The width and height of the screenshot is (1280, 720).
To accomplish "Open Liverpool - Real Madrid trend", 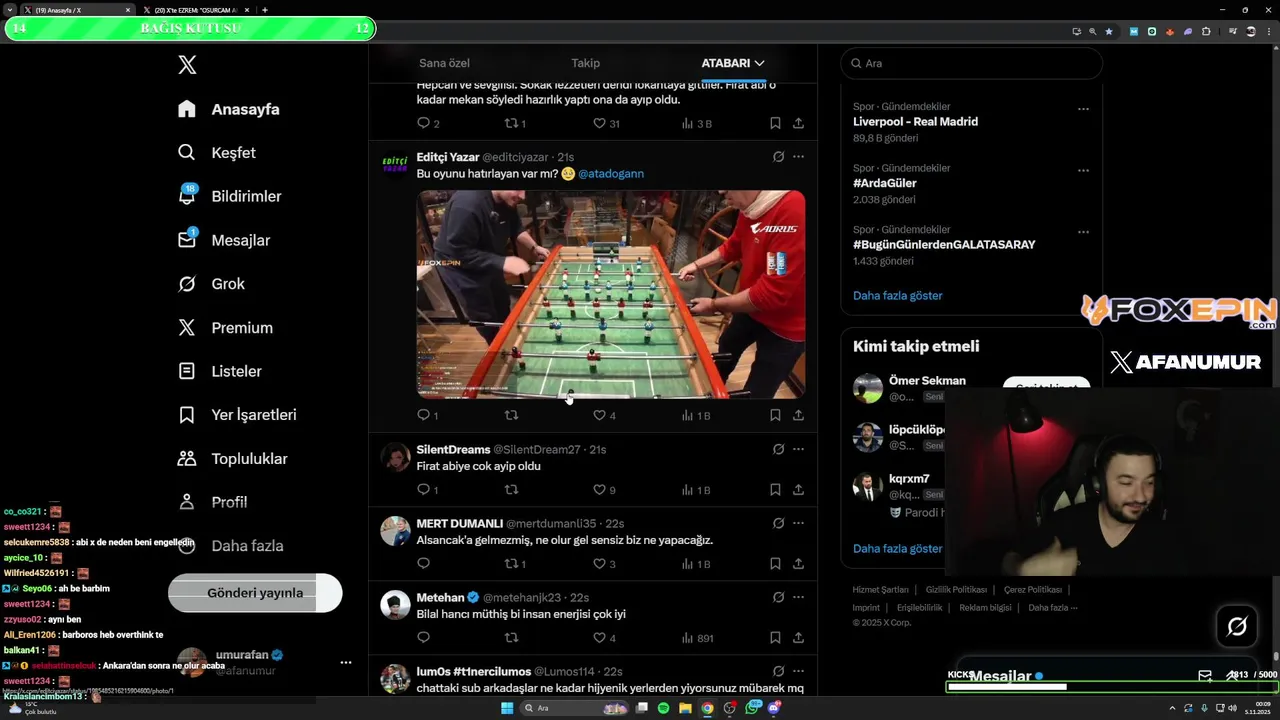I will (x=915, y=122).
